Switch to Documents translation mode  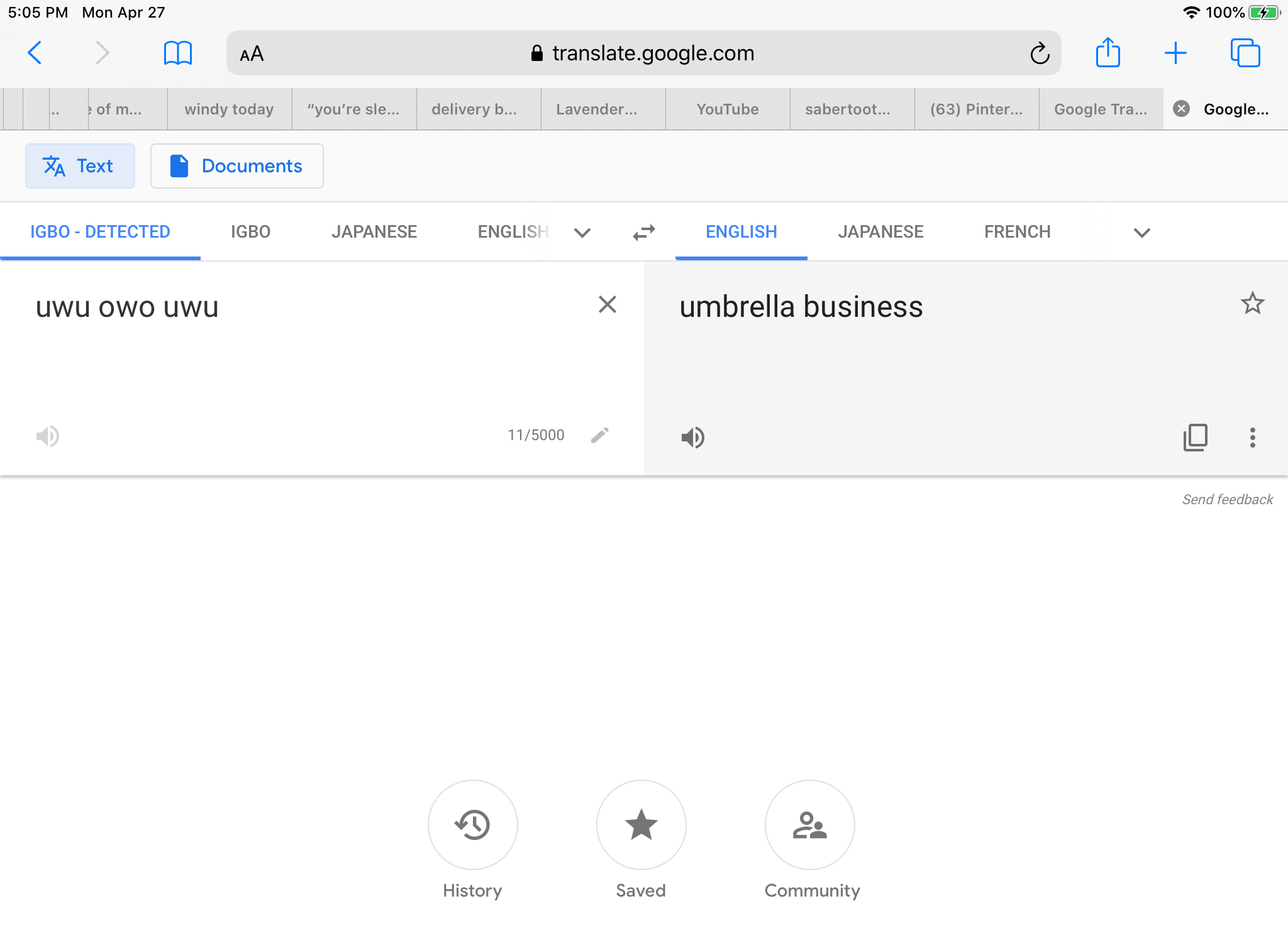pos(237,166)
